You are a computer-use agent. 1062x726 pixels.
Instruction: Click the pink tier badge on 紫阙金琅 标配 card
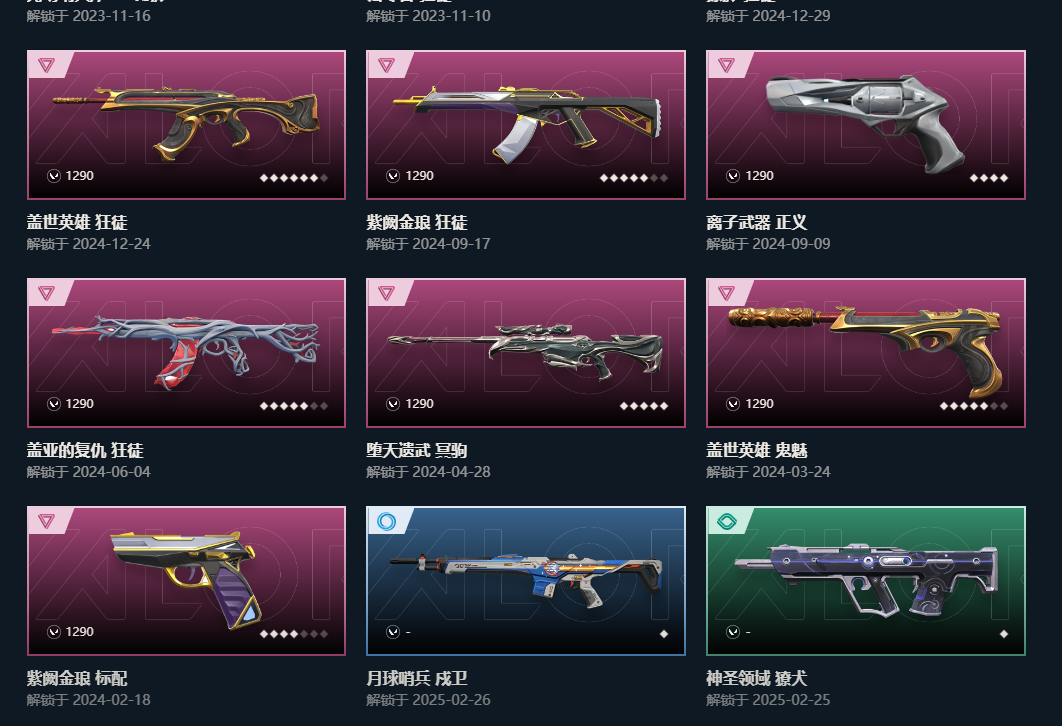[x=46, y=520]
